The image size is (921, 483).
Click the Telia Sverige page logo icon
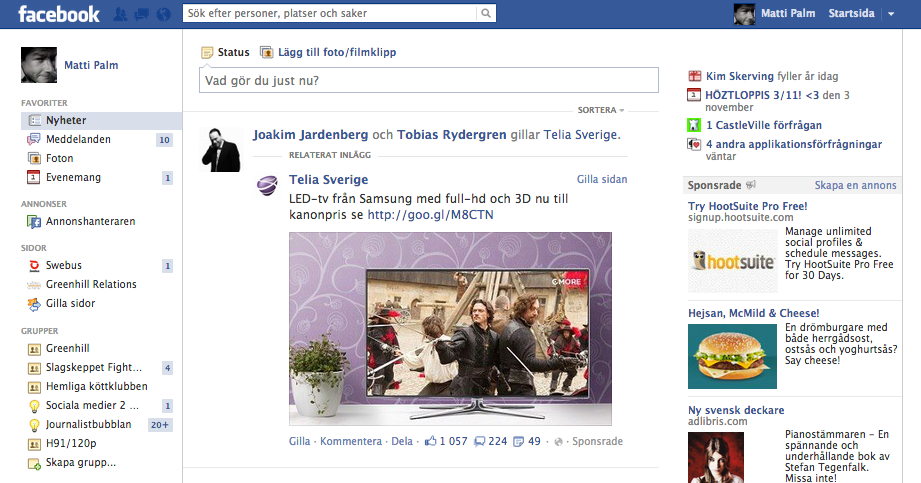point(268,185)
